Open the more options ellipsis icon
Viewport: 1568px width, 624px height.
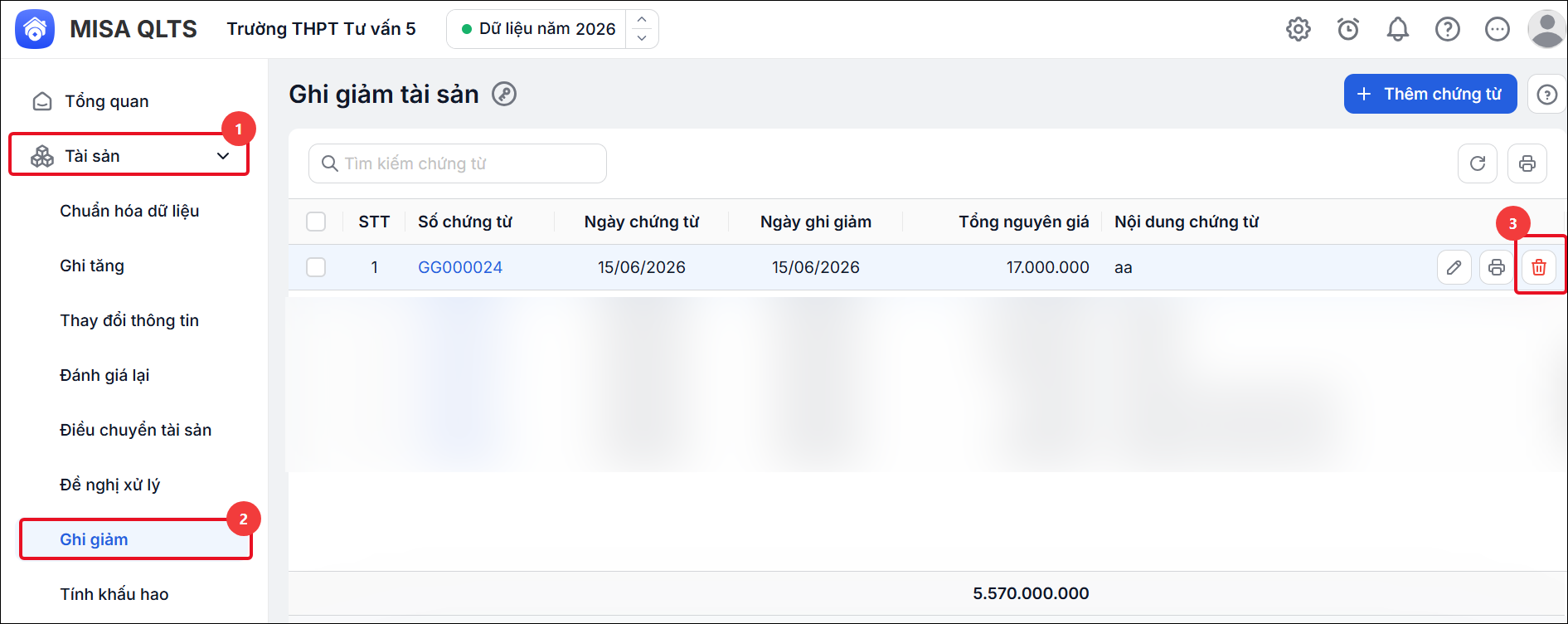click(1498, 29)
